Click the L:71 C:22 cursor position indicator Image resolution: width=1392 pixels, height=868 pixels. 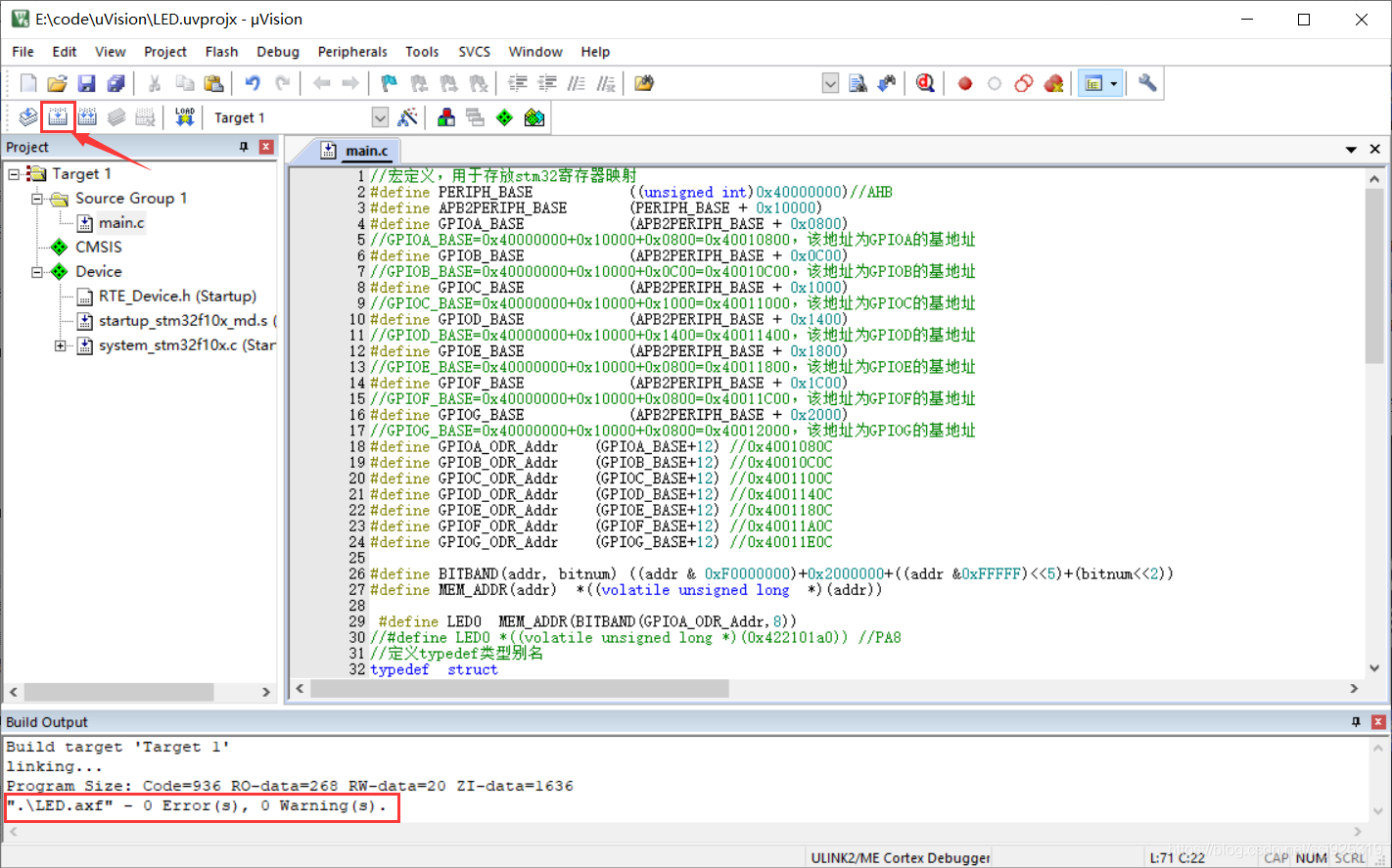click(1178, 858)
